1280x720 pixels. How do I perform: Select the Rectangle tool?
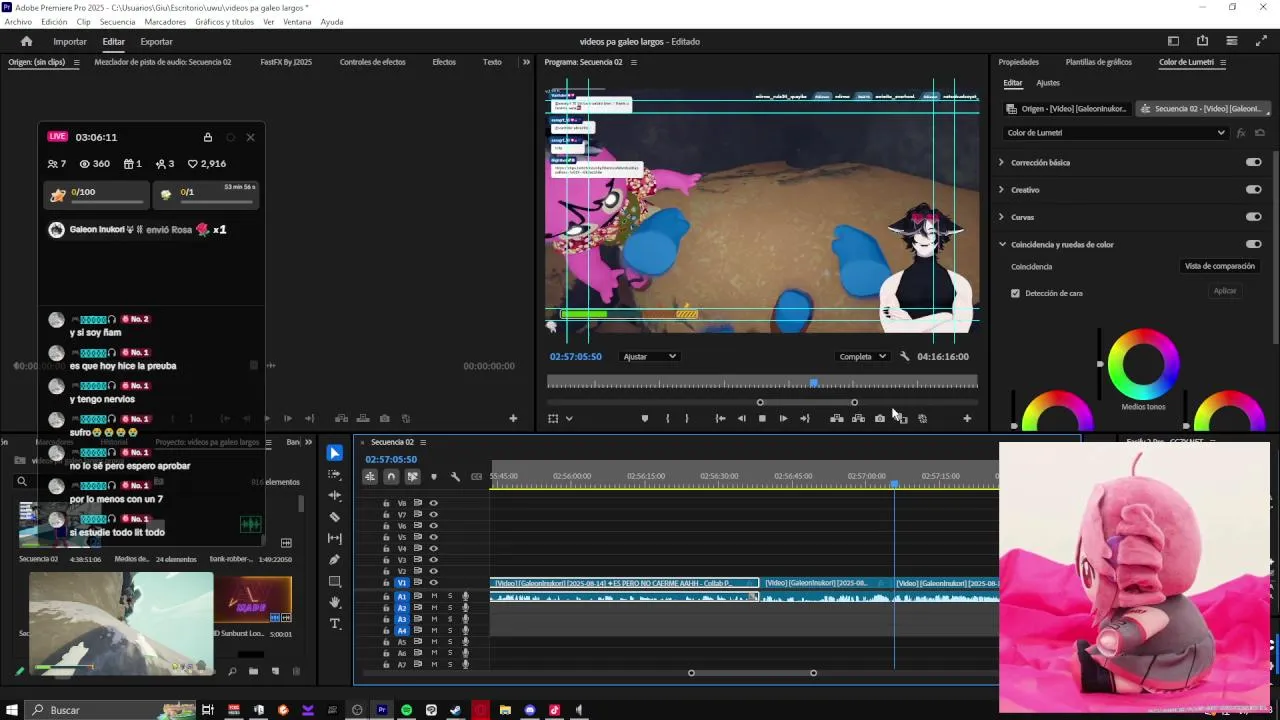335,581
